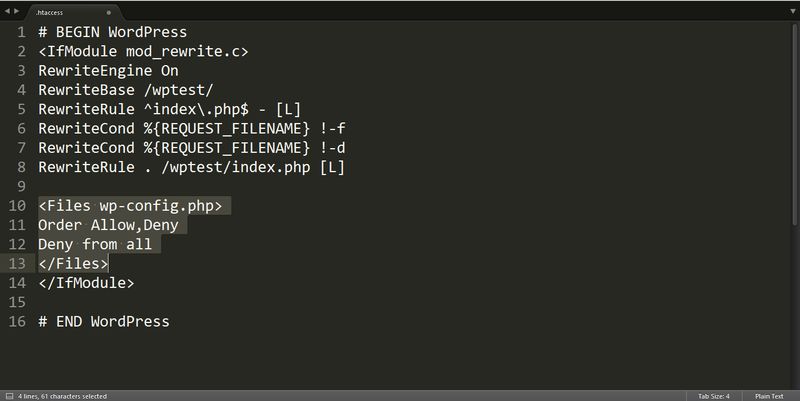Click line number 10 in gutter
This screenshot has width=800, height=401.
[17, 206]
